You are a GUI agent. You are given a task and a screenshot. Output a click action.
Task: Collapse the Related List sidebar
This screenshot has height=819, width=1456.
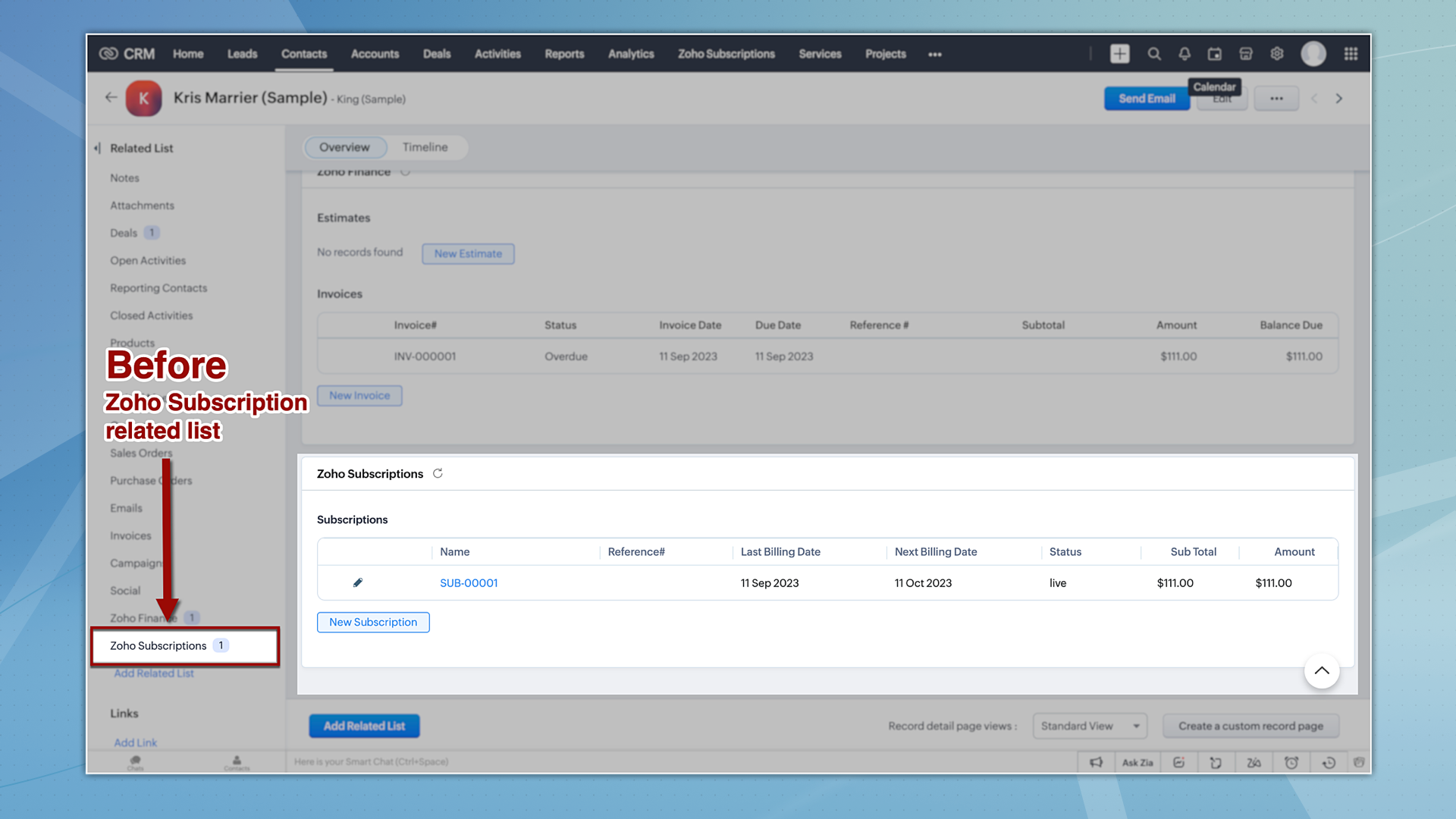click(97, 149)
